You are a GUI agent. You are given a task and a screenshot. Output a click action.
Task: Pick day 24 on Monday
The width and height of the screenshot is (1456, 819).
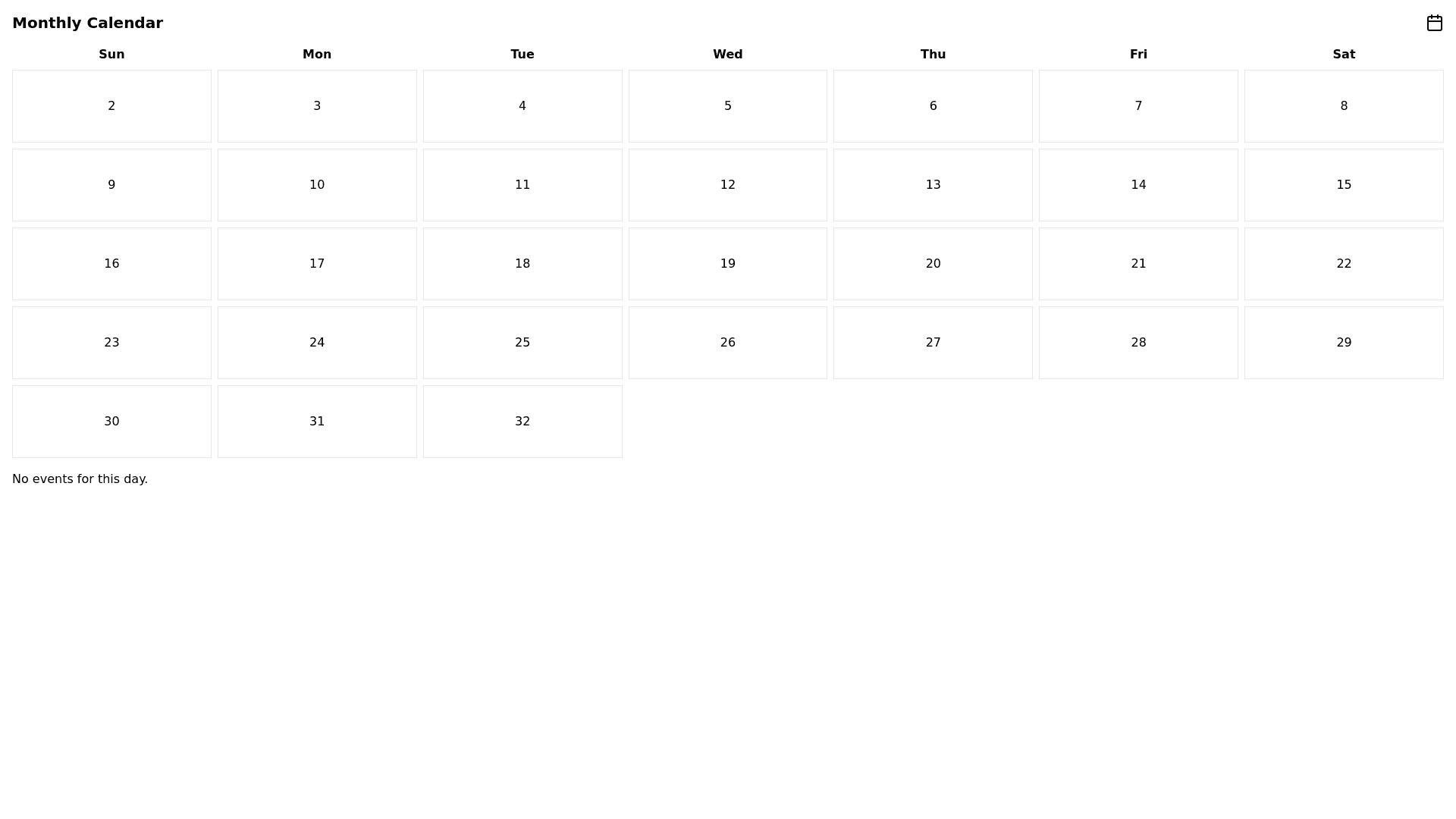click(317, 343)
